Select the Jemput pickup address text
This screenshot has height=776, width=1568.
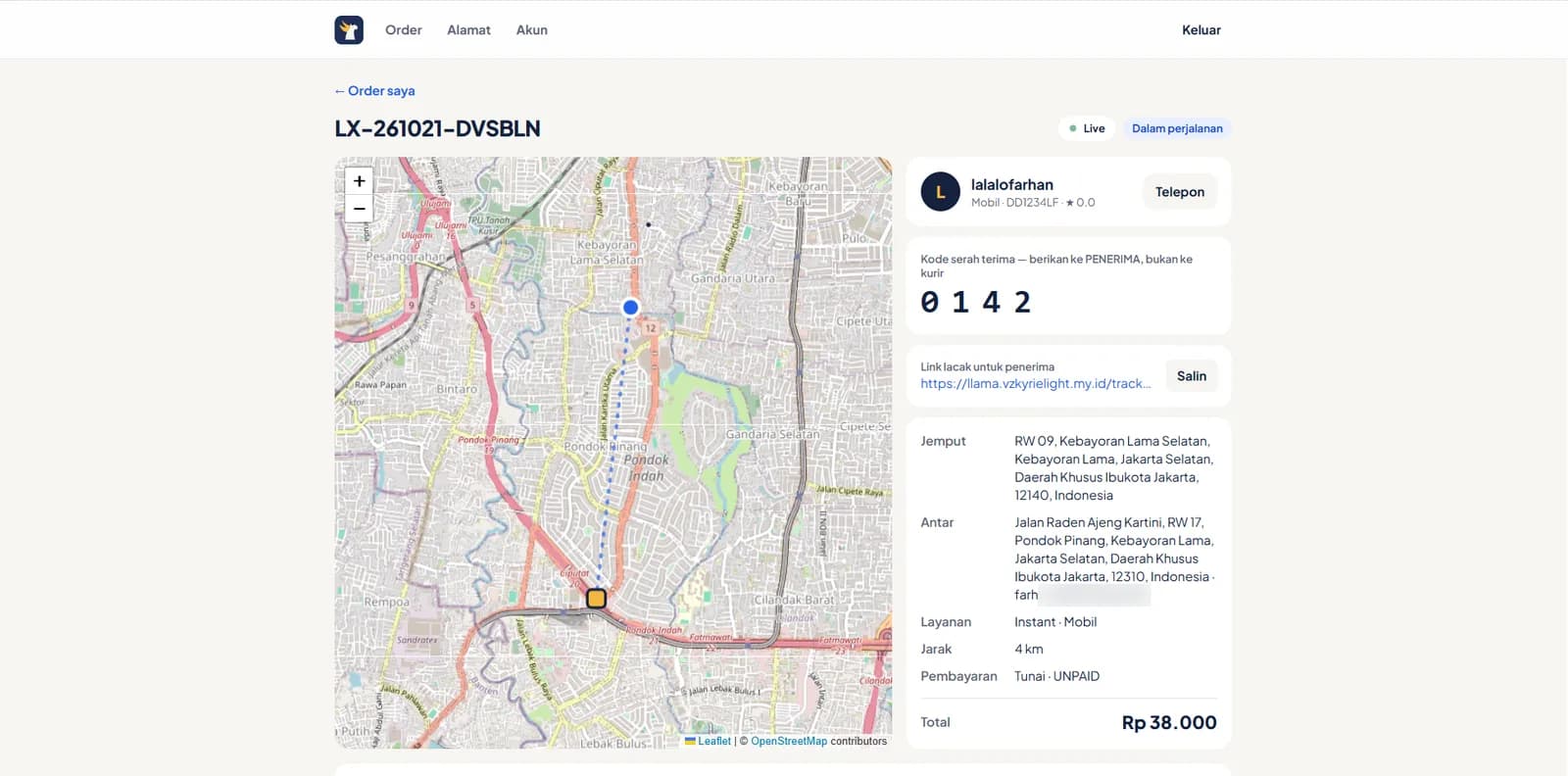(1113, 468)
